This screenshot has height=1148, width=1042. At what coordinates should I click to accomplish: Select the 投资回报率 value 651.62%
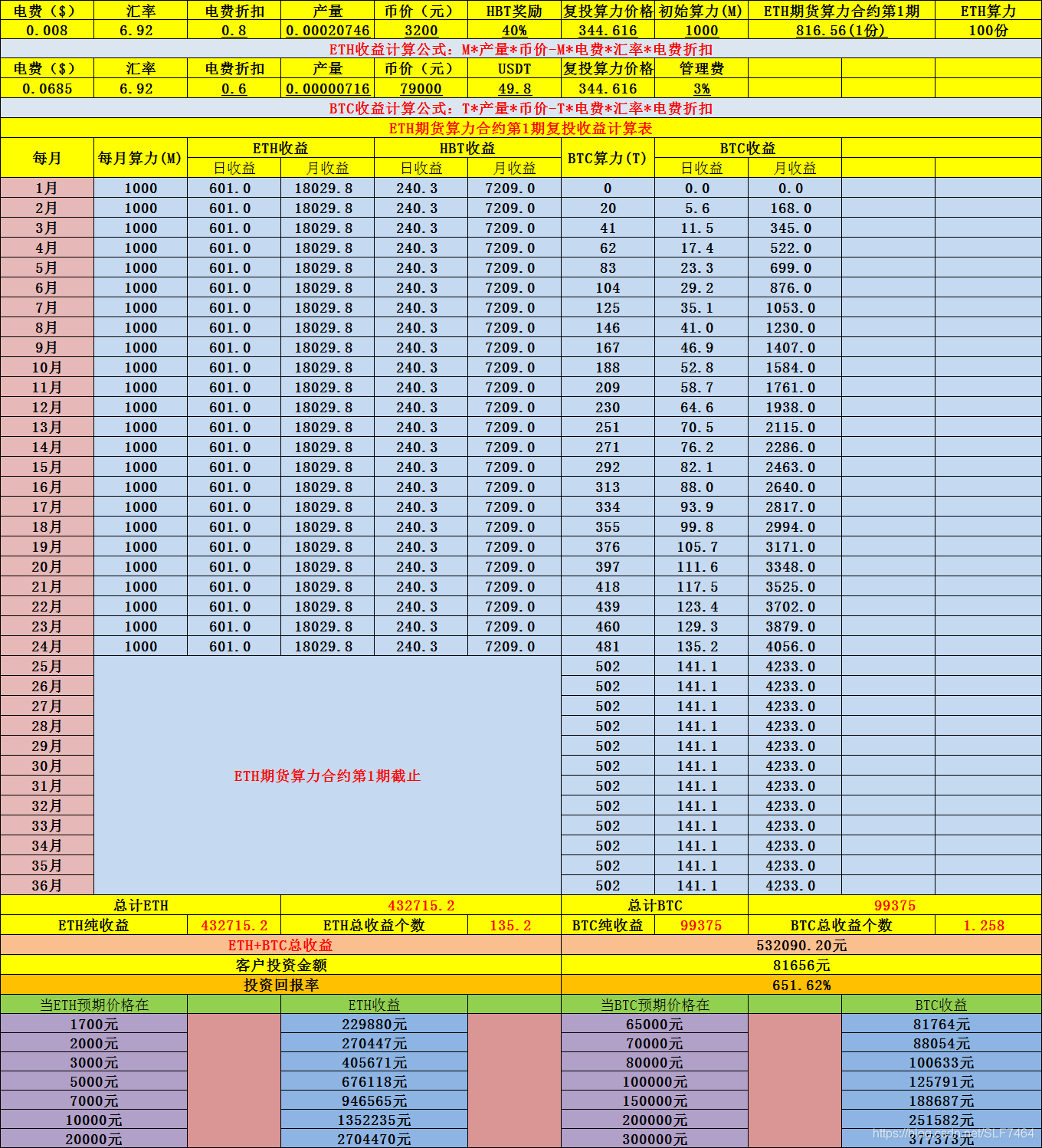click(x=801, y=986)
